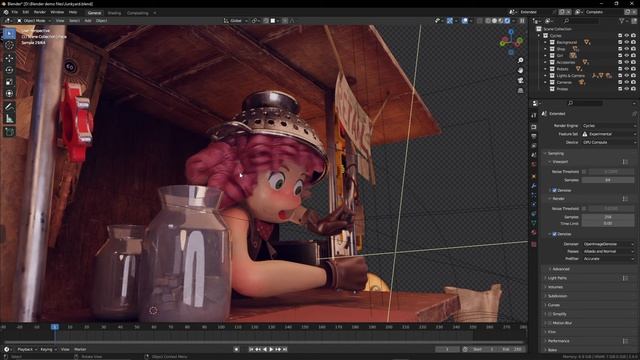640x360 pixels.
Task: Open the Physics properties tab icon
Action: [533, 204]
